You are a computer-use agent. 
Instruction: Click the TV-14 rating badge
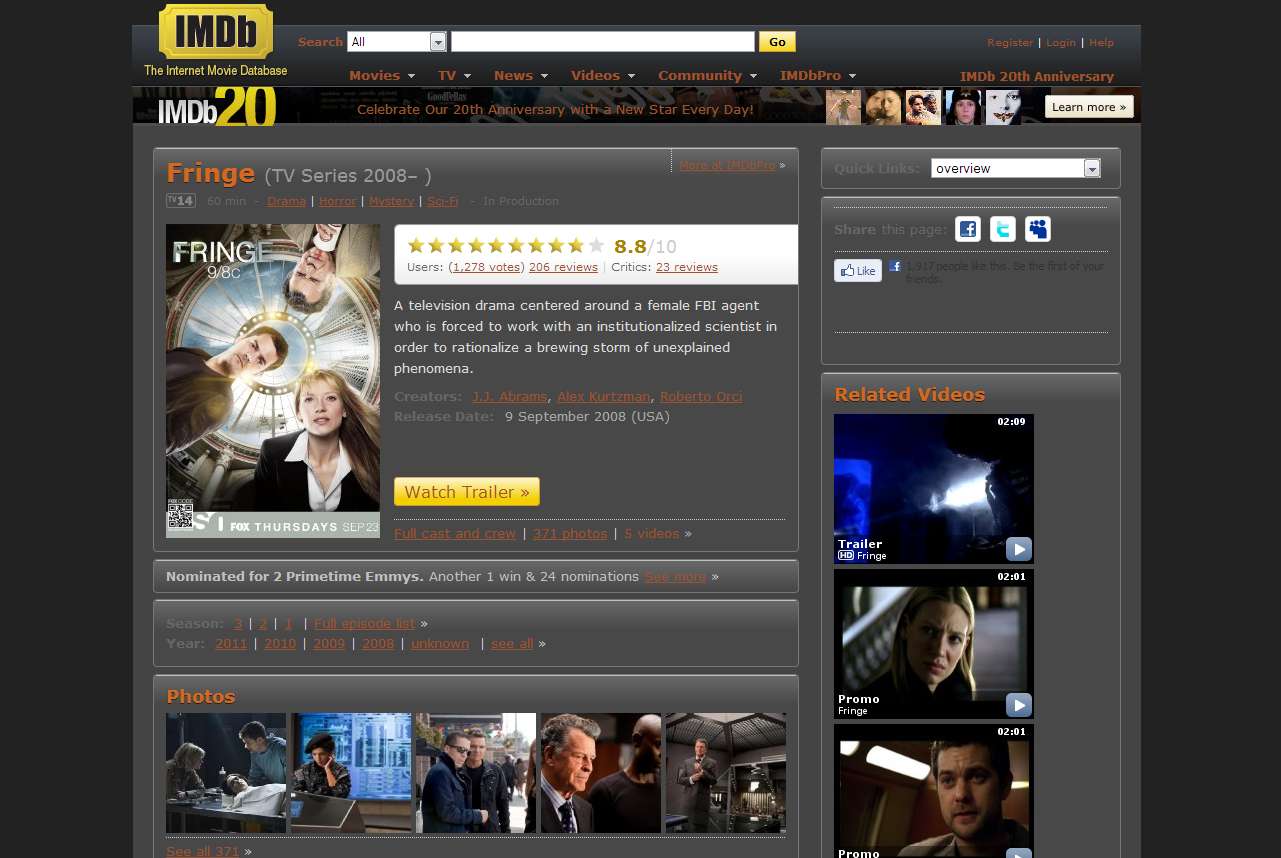180,201
